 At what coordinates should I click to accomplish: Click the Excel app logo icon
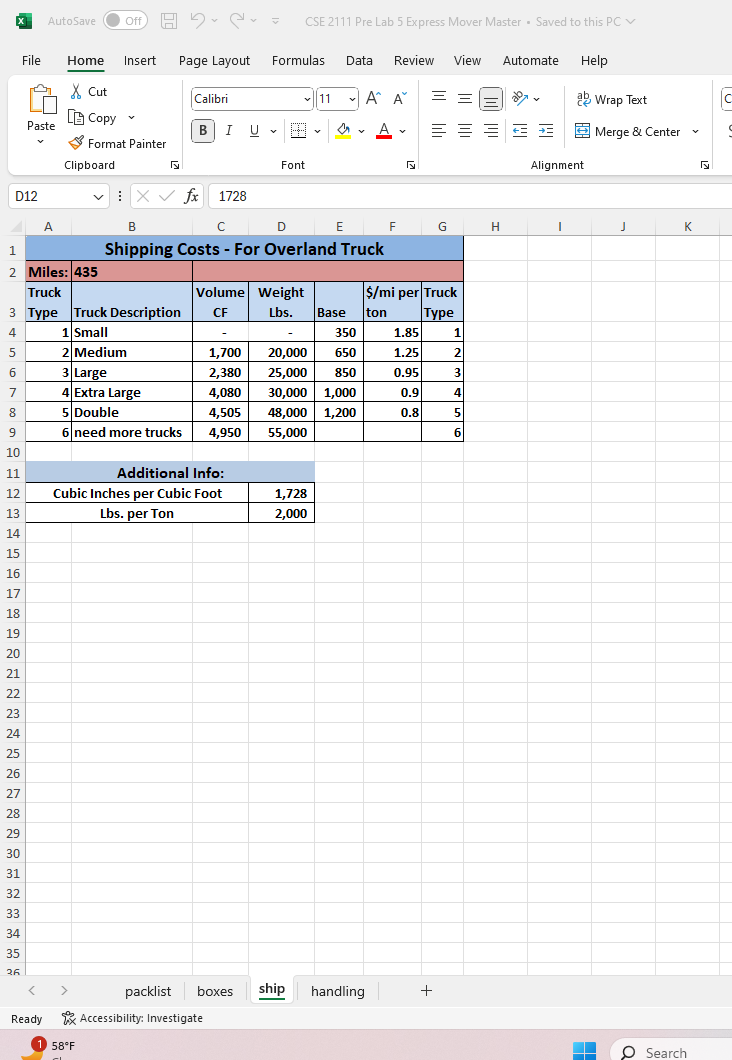(24, 21)
